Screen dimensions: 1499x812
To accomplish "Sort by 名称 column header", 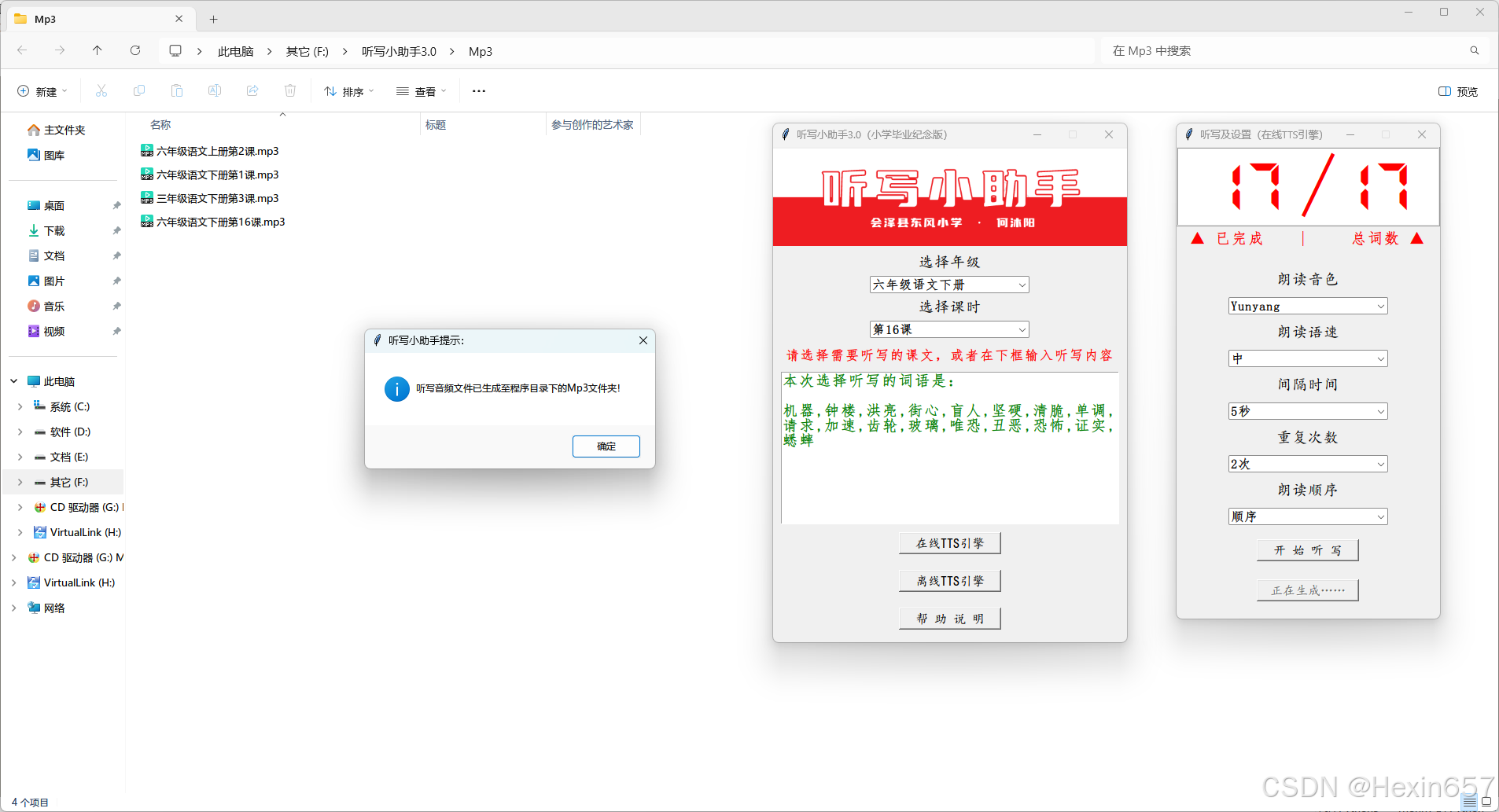I will (x=160, y=125).
